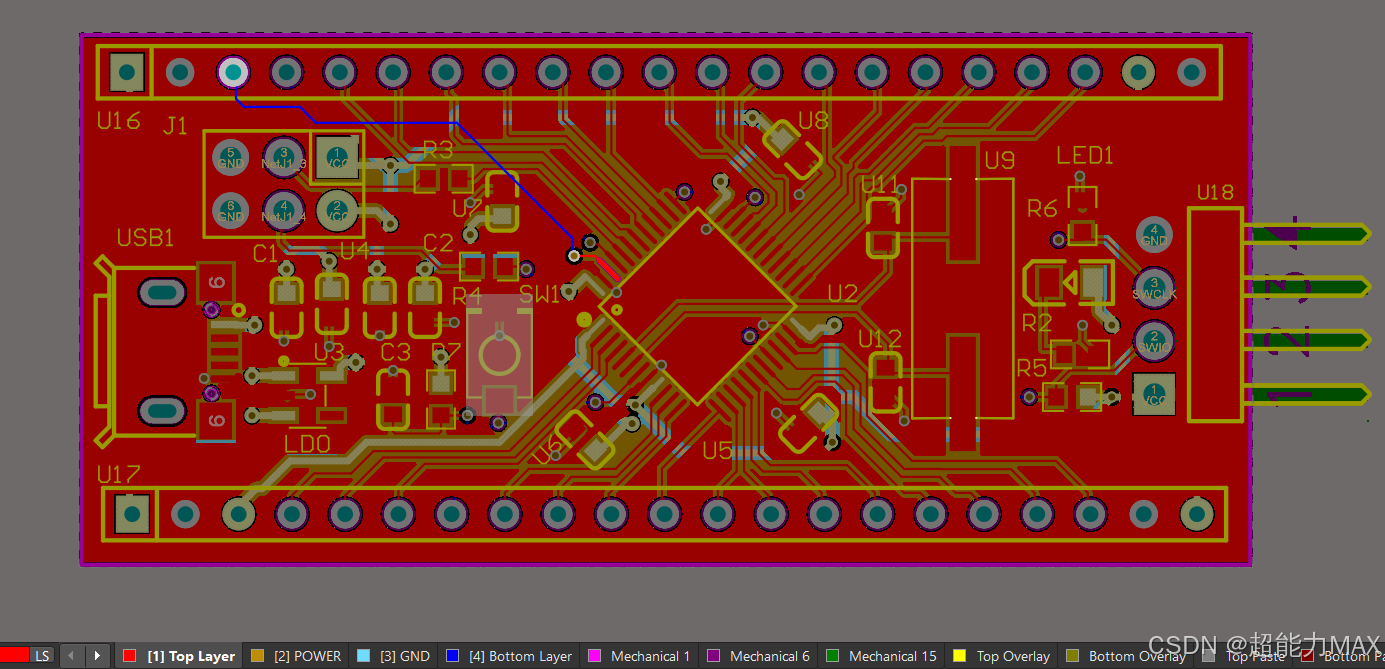The width and height of the screenshot is (1385, 669).
Task: Select the highlighted white-ringed pad on U16 header
Action: click(233, 72)
